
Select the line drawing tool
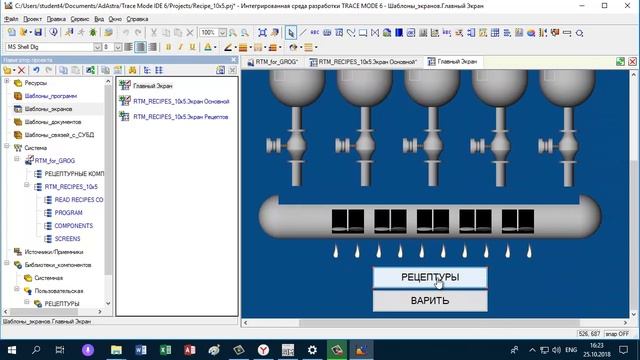303,33
